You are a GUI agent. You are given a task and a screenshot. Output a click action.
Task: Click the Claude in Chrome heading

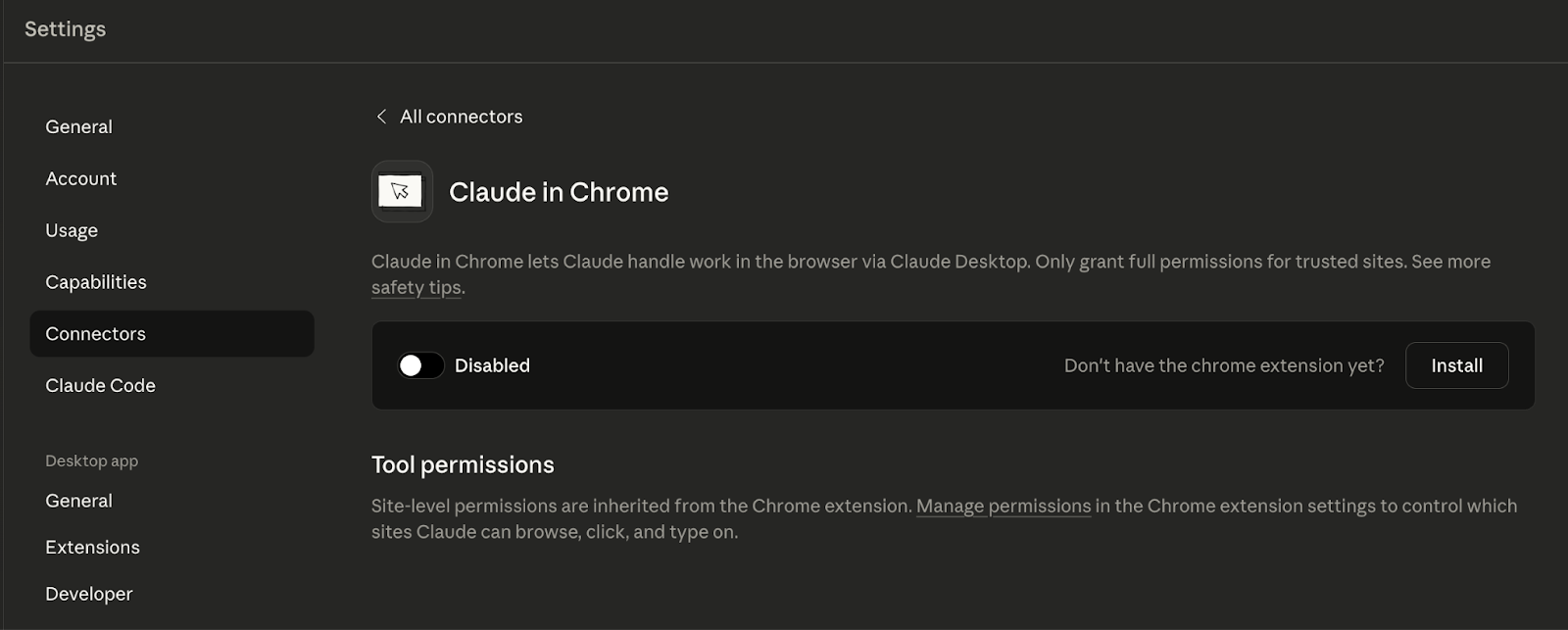[558, 192]
